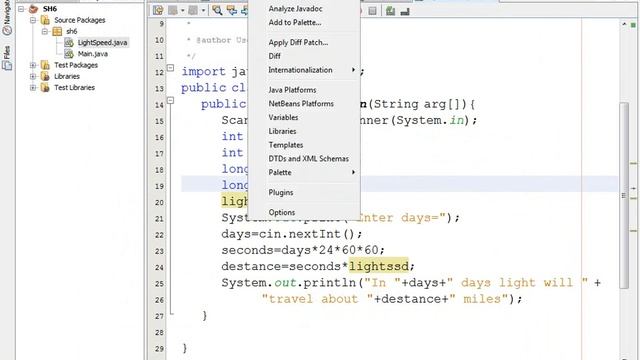The image size is (640, 360).
Task: Select the Test Packages tree label
Action: 76,65
